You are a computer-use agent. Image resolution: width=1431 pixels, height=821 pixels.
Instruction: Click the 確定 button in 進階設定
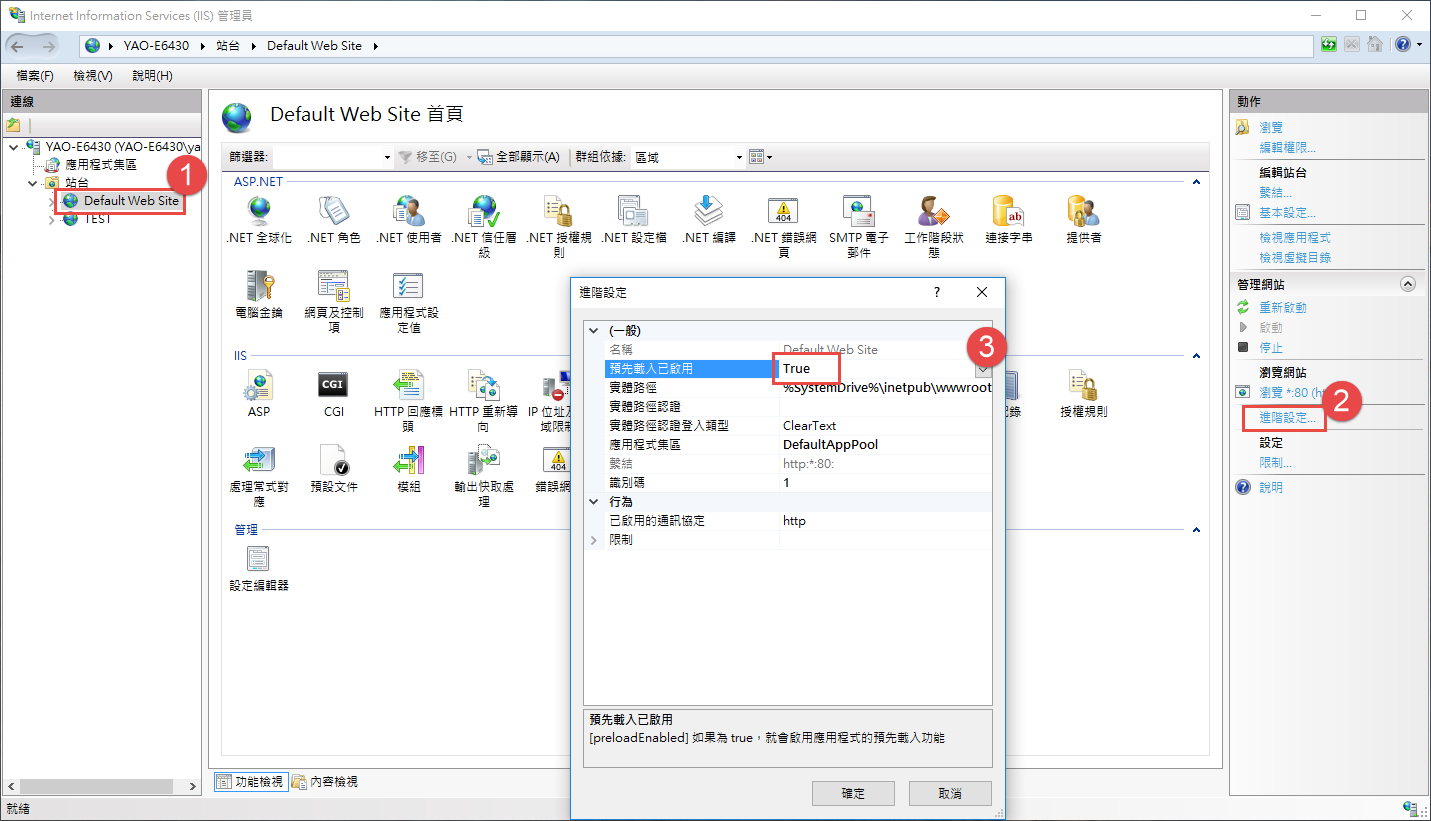pyautogui.click(x=853, y=793)
